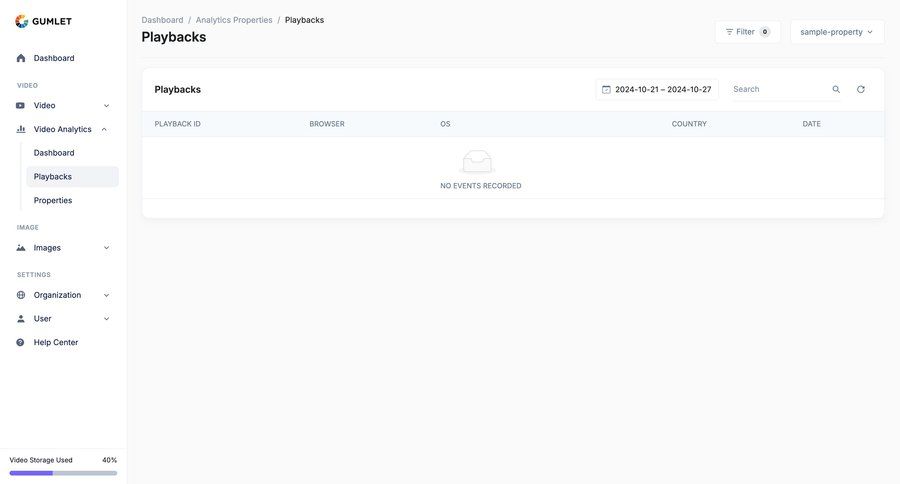Screen dimensions: 900x484
Task: Click the filter count badge
Action: tap(765, 32)
